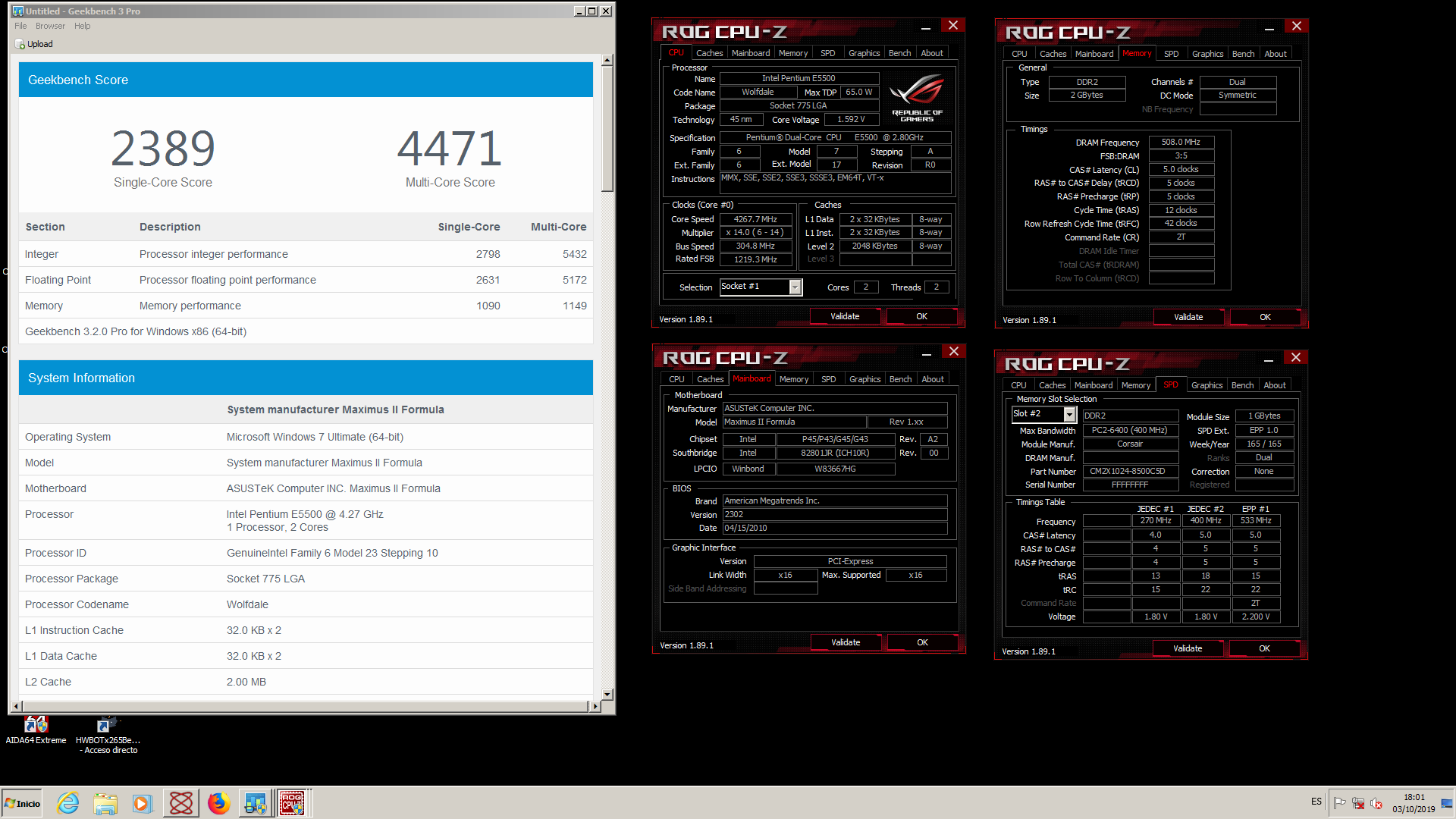Screen dimensions: 1456x819
Task: Click Geekbench vertical scrollbar thumb
Action: click(607, 129)
